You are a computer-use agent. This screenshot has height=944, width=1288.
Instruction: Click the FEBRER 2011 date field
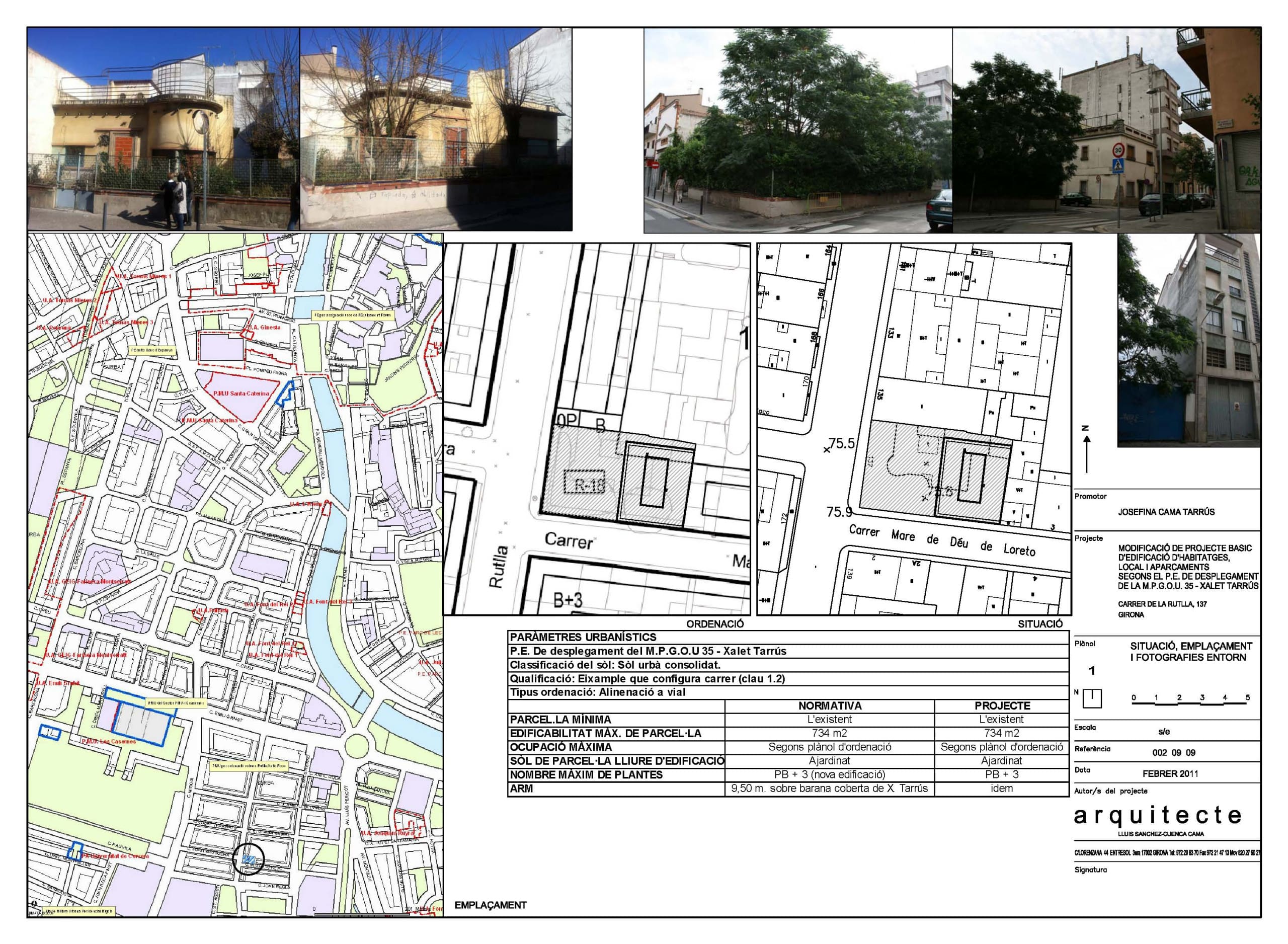pos(1170,774)
